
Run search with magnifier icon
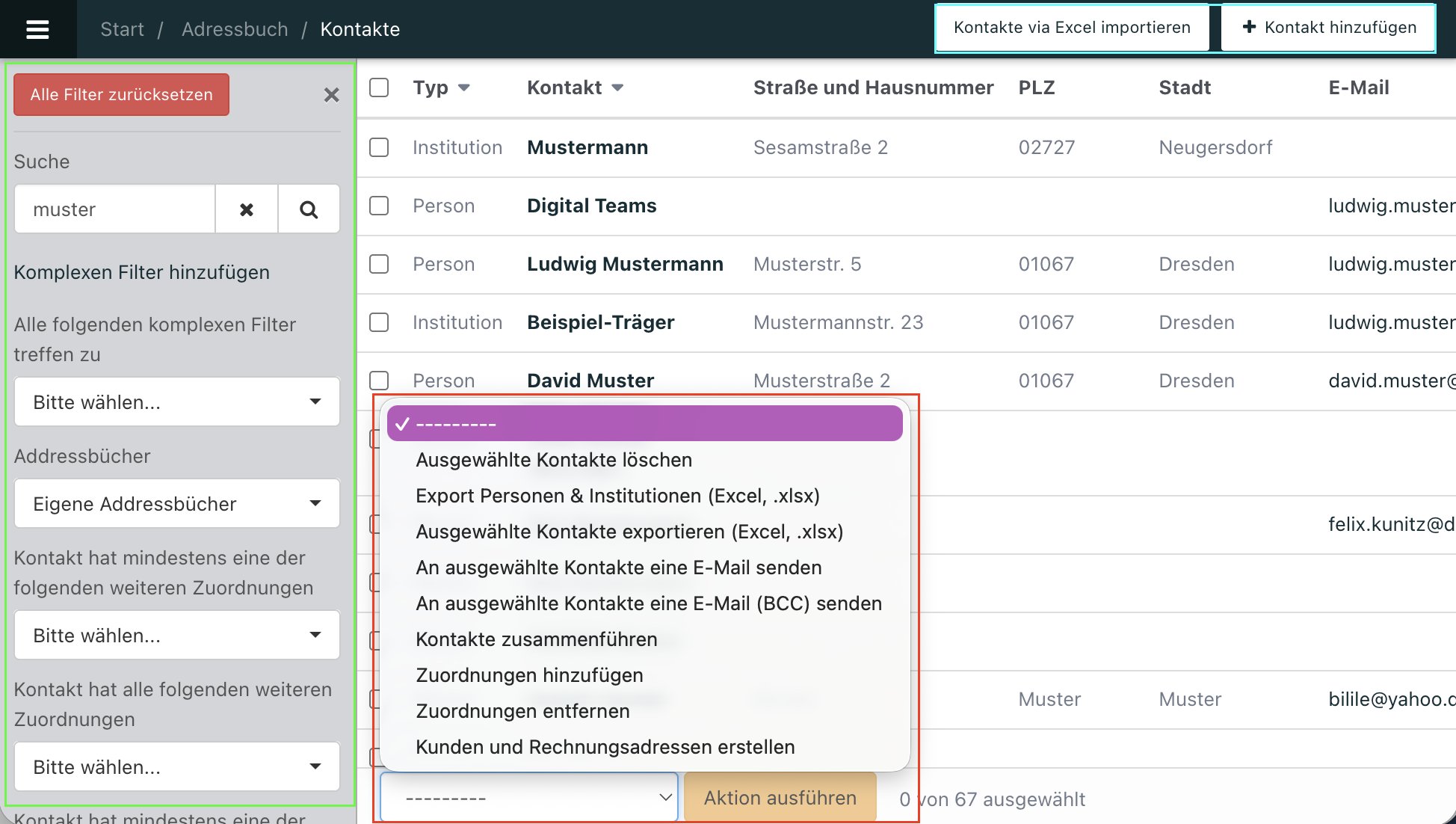(309, 209)
